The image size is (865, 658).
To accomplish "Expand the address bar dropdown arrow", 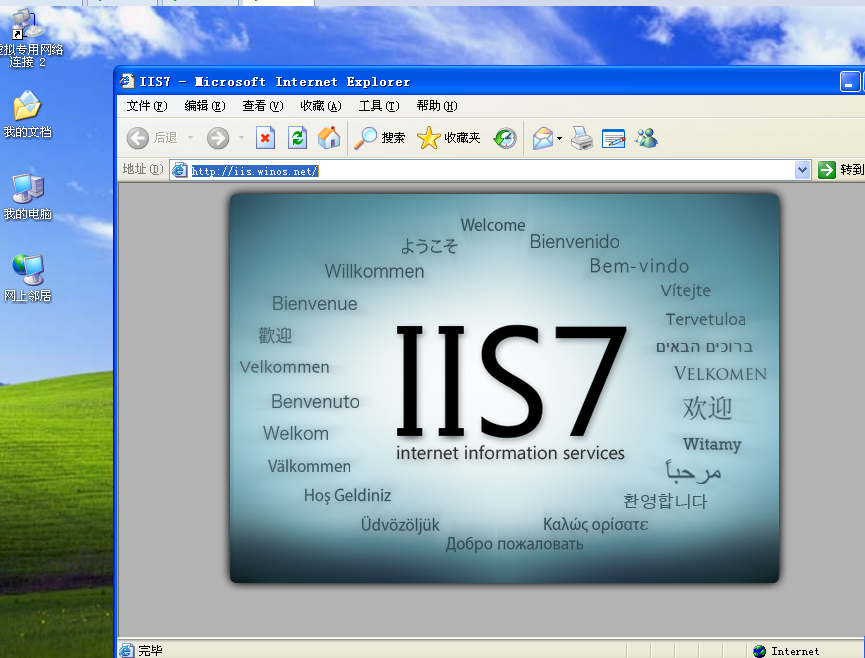I will coord(802,170).
